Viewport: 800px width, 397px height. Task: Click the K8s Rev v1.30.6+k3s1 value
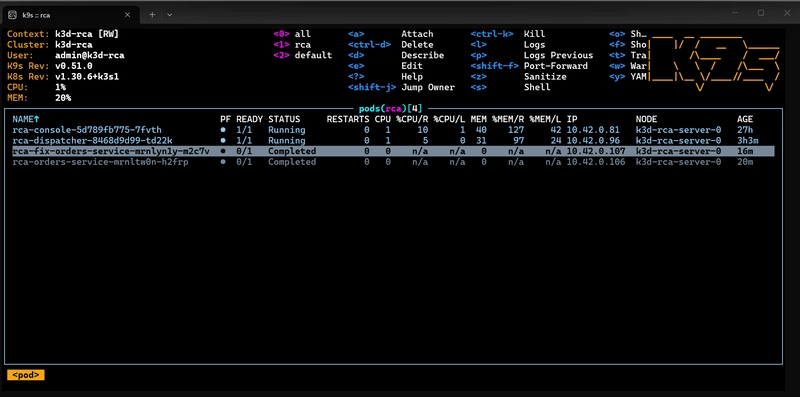(87, 77)
